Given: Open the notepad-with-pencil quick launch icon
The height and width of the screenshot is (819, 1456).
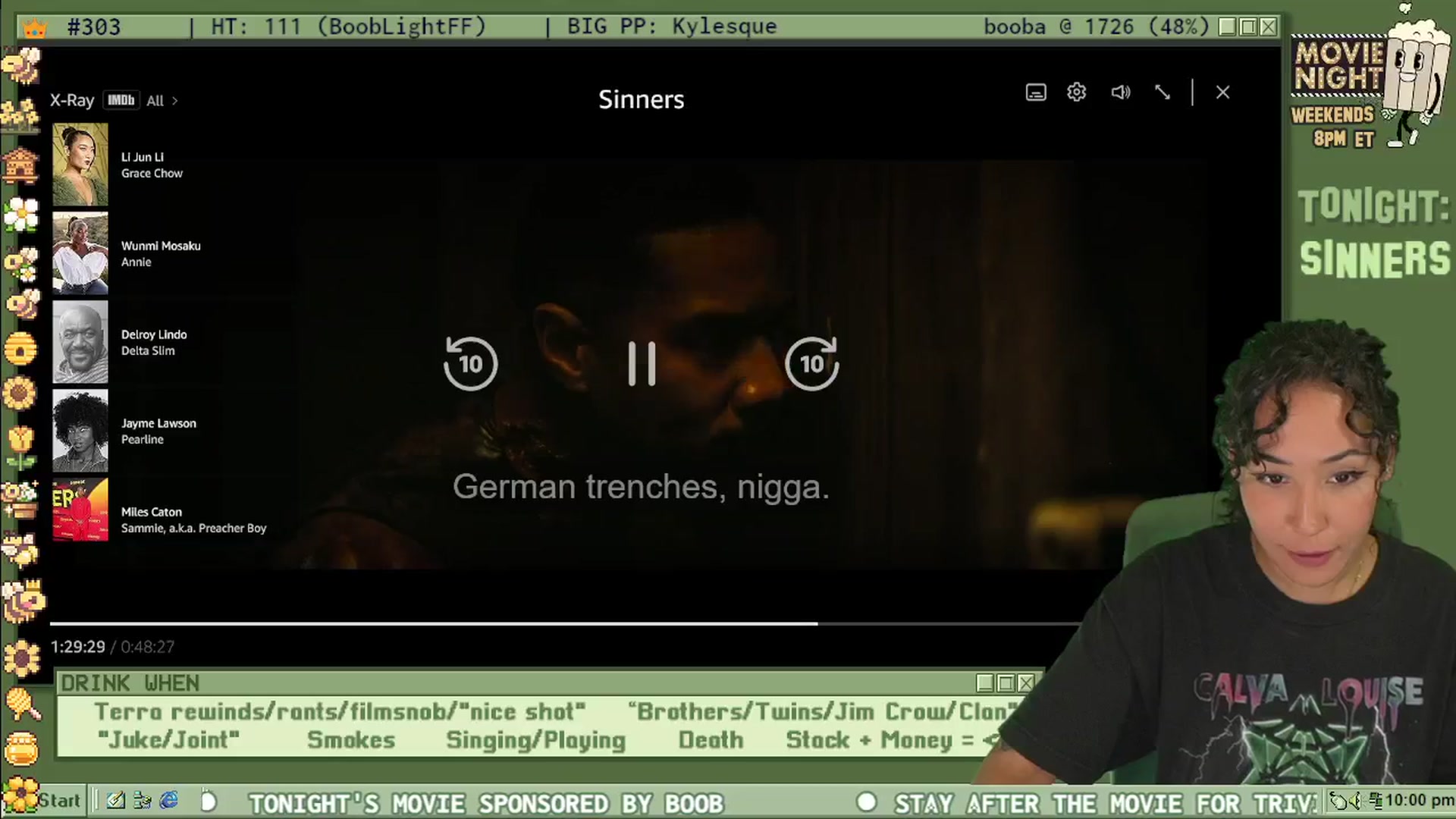Looking at the screenshot, I should click(116, 801).
